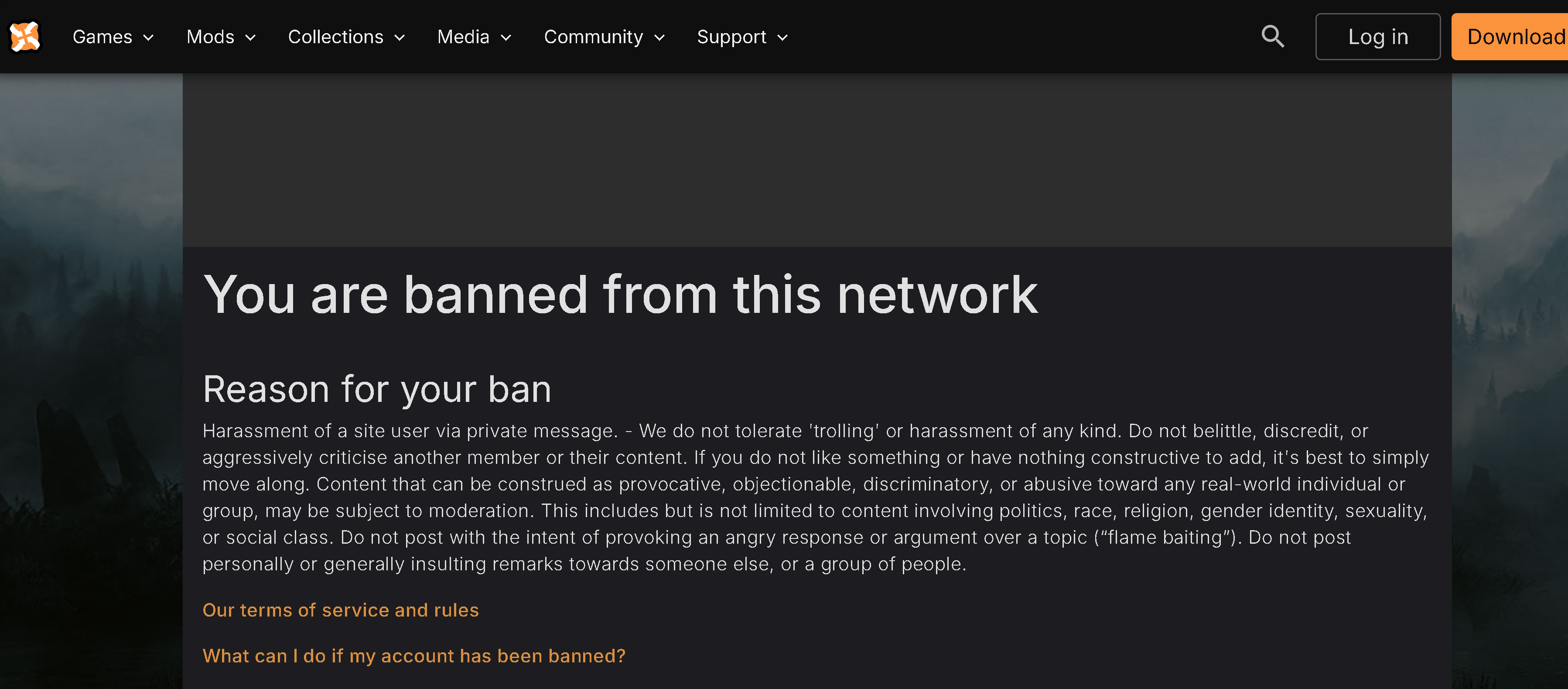Open the account banned help link
The width and height of the screenshot is (1568, 689).
point(413,655)
